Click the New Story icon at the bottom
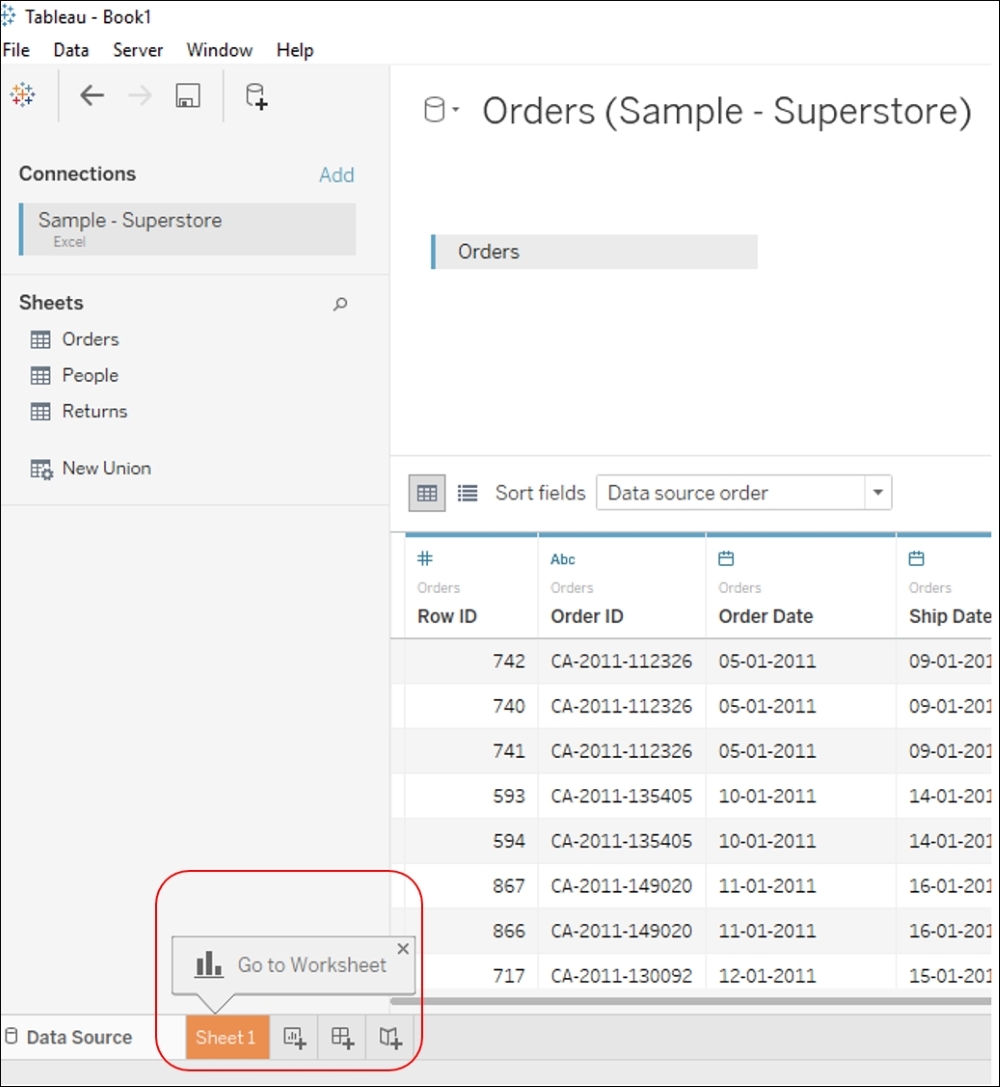 (390, 1037)
